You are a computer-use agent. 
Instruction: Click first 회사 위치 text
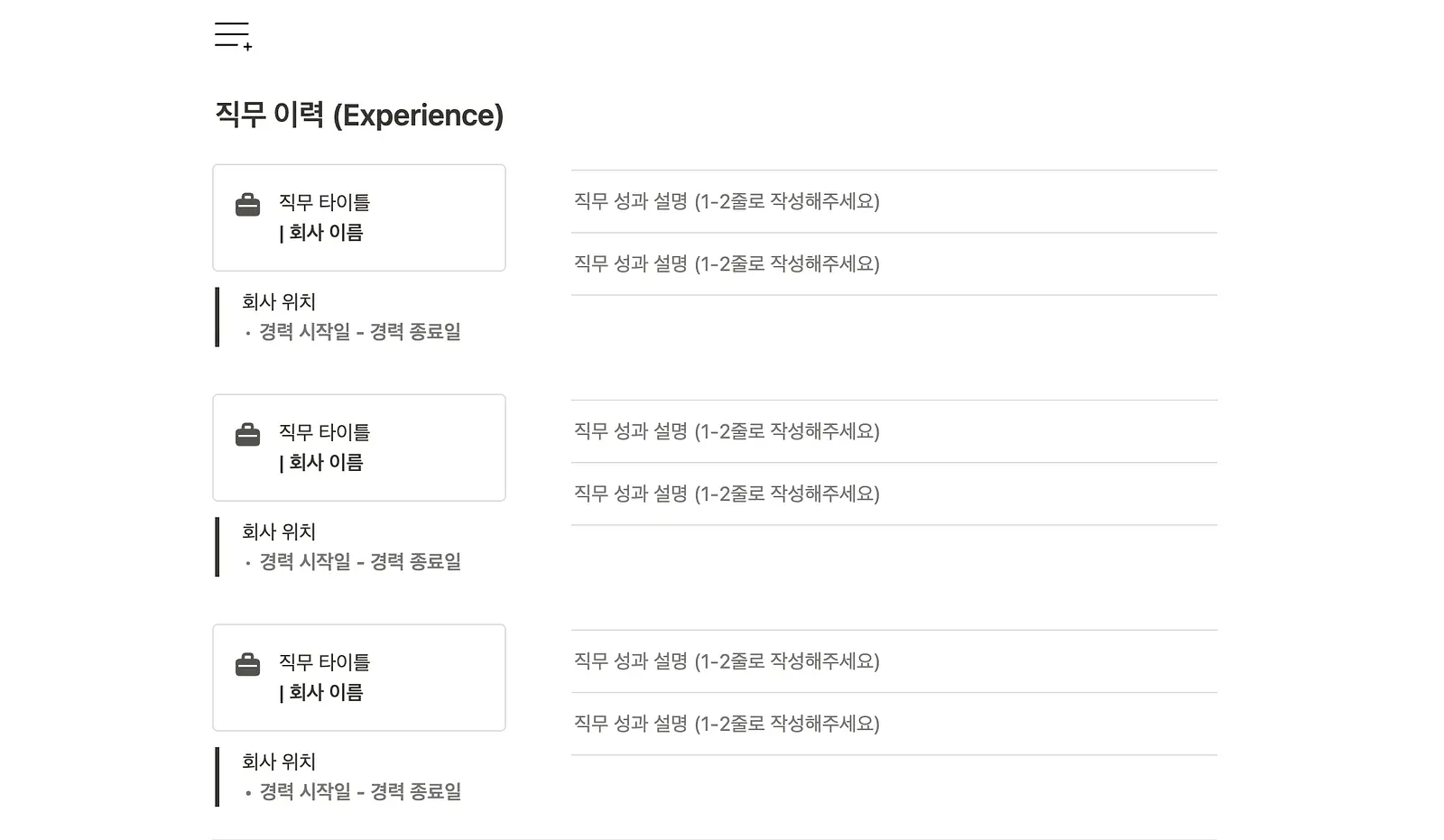279,301
